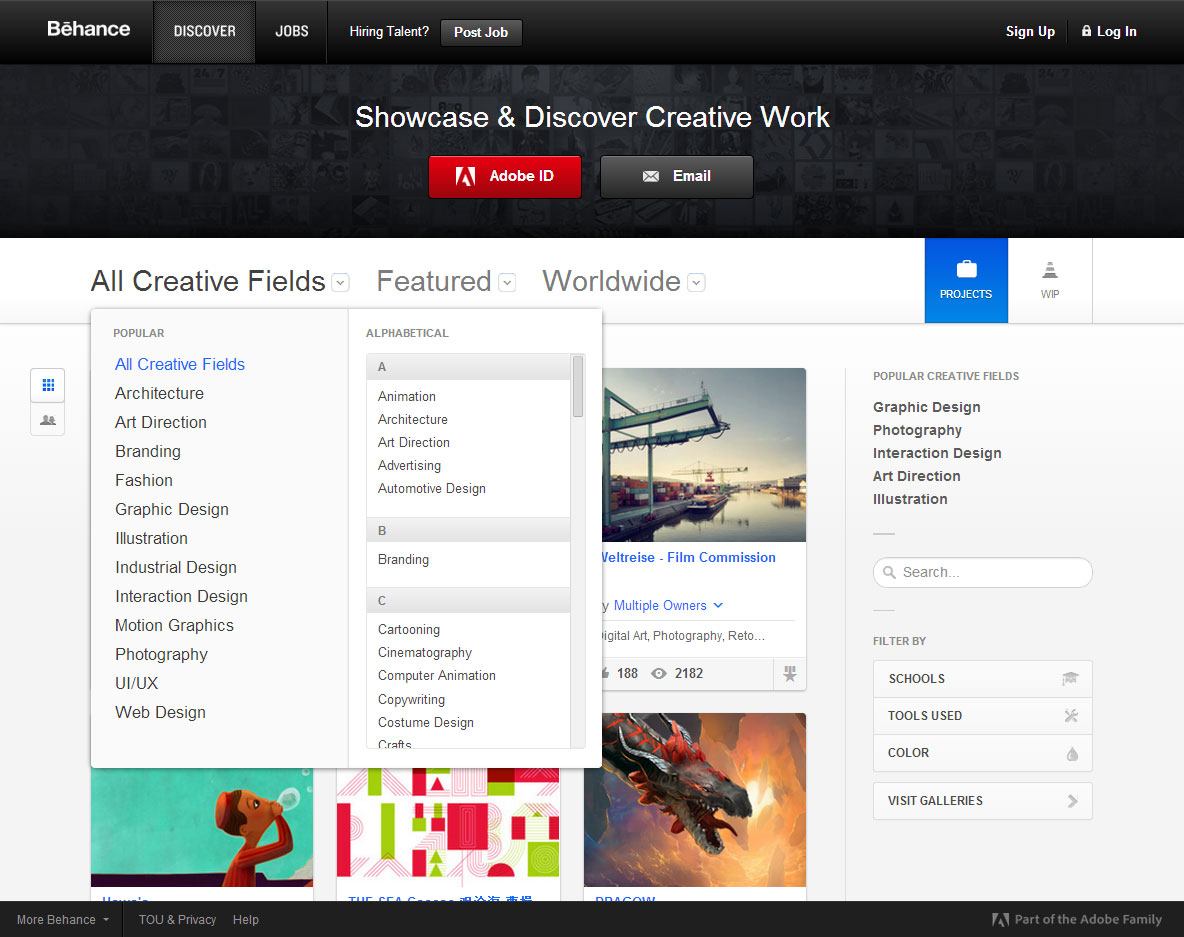1184x937 pixels.
Task: Switch to grid view icon
Action: (48, 385)
